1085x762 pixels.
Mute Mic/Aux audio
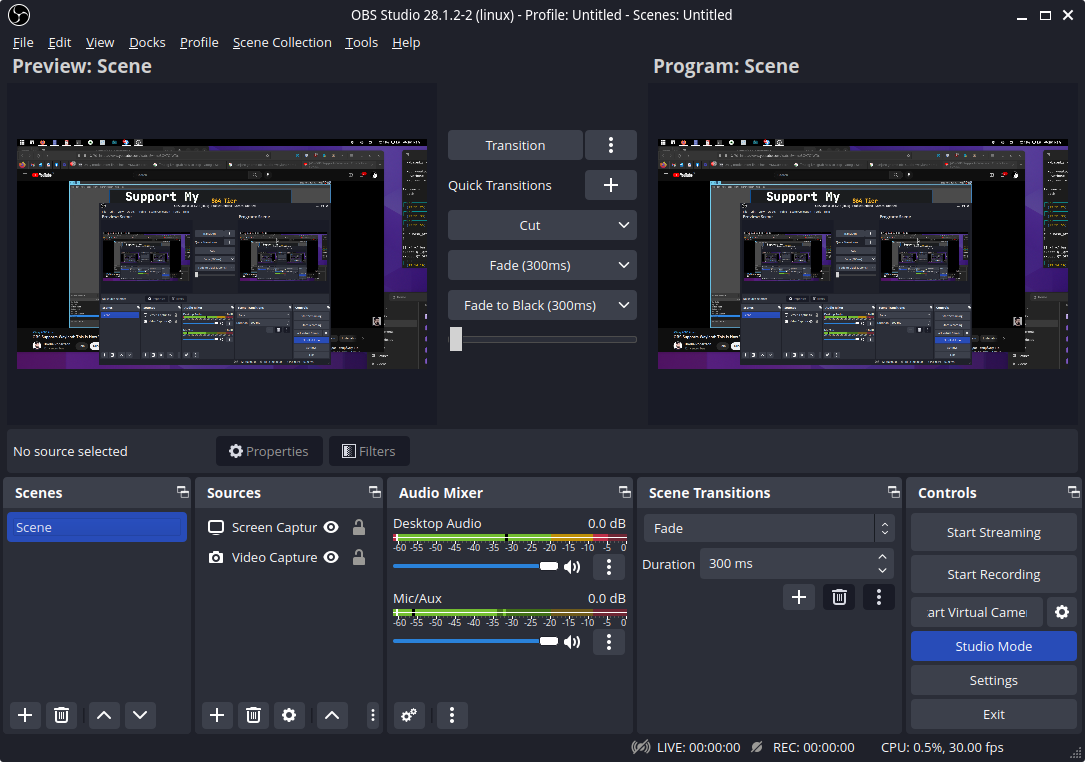tap(572, 642)
